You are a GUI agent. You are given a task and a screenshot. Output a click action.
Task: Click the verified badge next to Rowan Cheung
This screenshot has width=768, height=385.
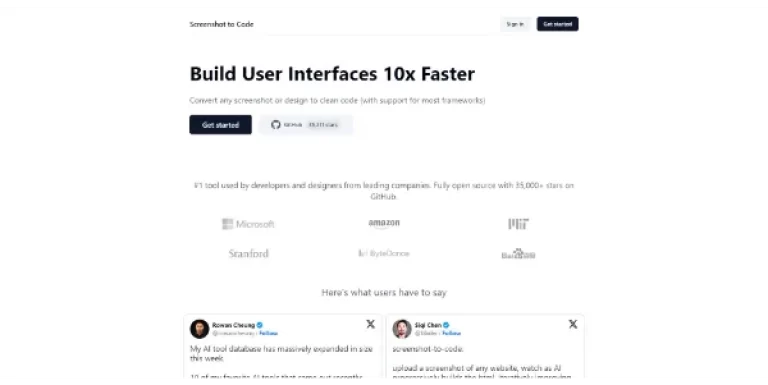[x=260, y=325]
